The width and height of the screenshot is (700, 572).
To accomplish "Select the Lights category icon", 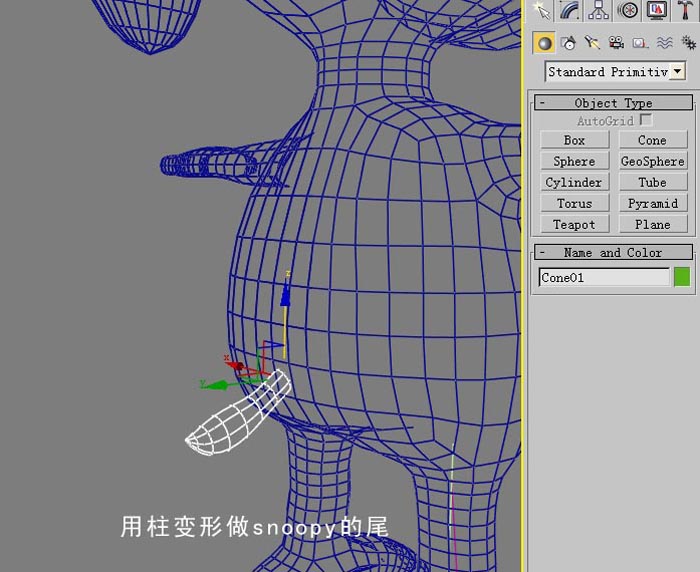I will (x=592, y=43).
